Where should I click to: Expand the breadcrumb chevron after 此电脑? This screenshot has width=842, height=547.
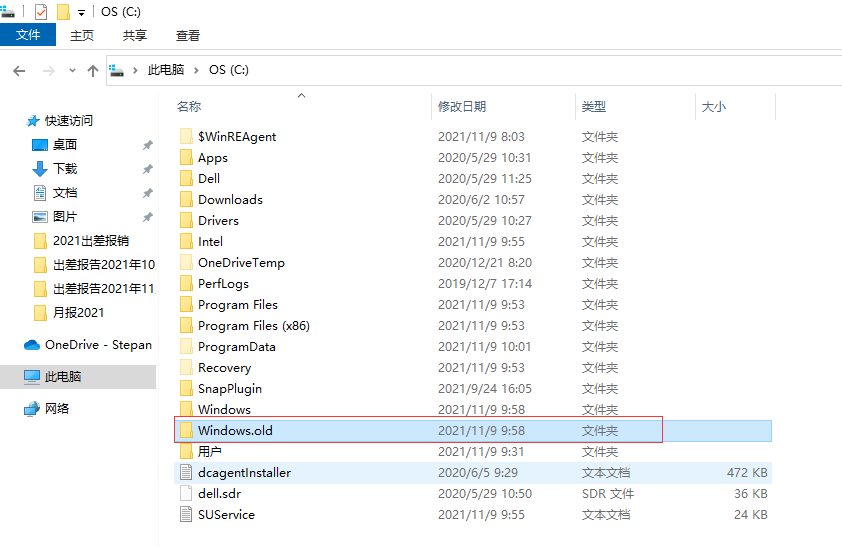pyautogui.click(x=196, y=70)
